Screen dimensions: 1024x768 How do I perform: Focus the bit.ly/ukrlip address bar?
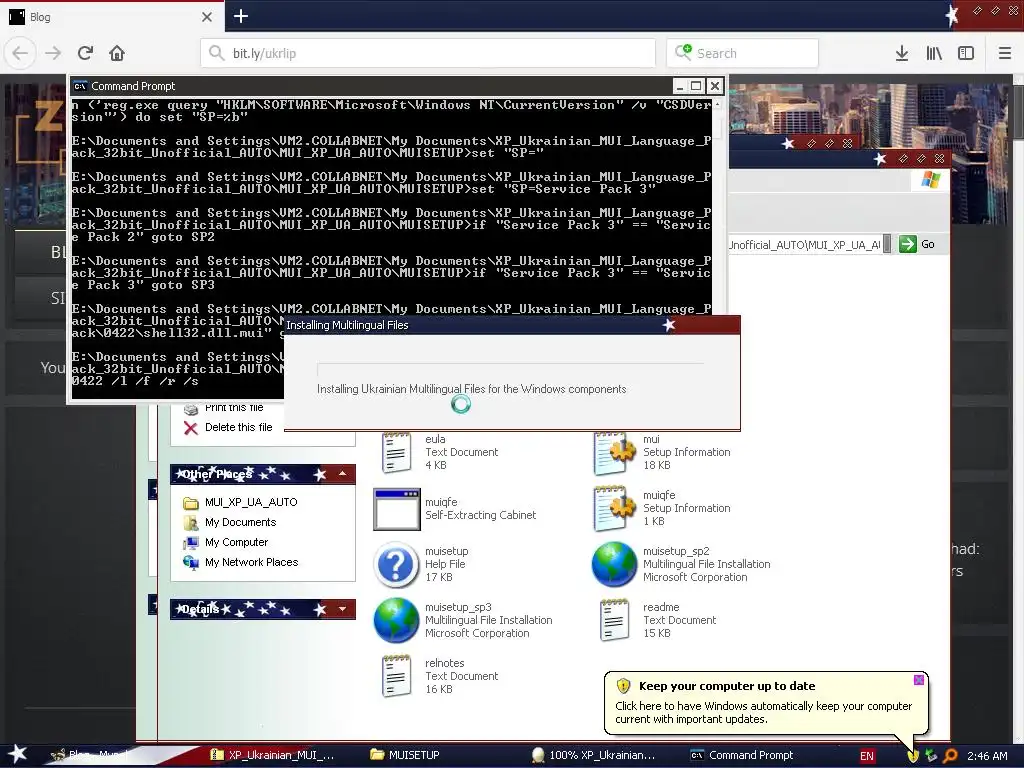[x=428, y=53]
